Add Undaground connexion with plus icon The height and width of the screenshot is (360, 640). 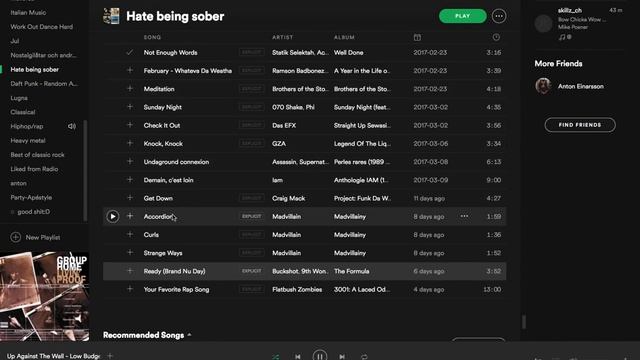[x=130, y=162]
